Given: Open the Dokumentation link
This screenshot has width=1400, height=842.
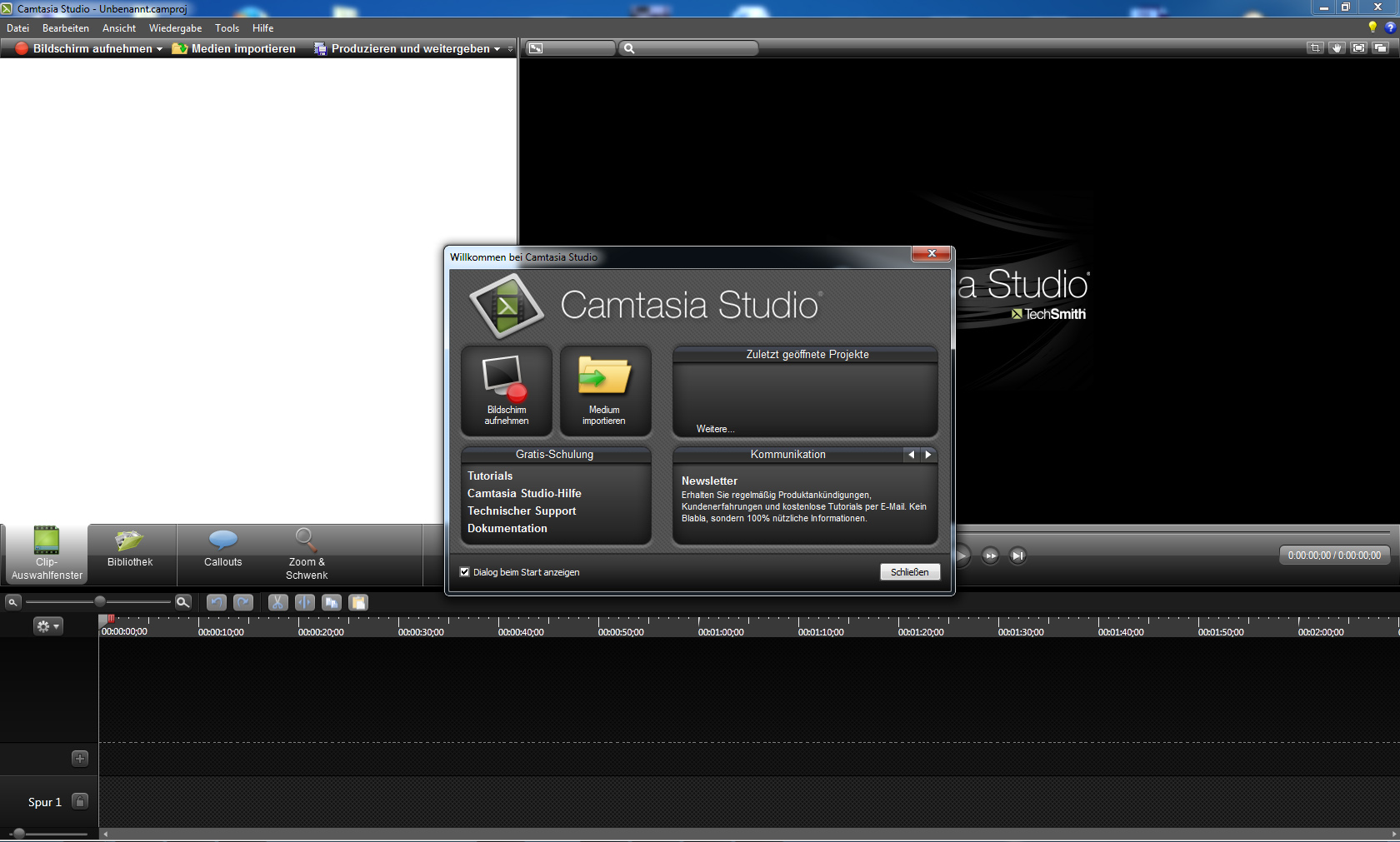Looking at the screenshot, I should pos(507,529).
